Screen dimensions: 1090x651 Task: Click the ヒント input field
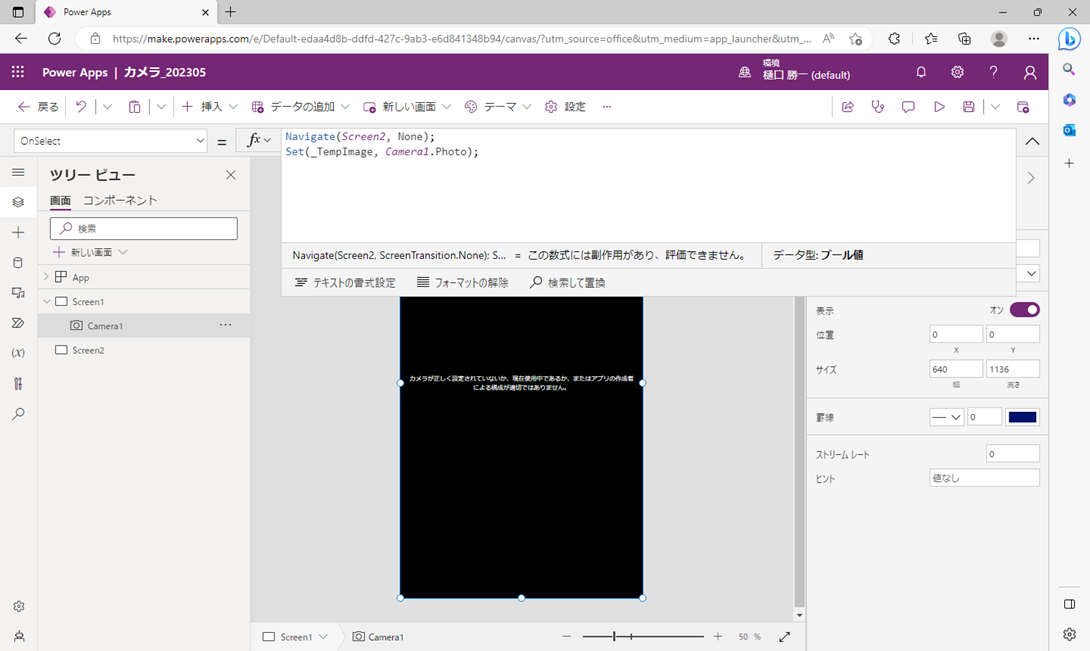coord(984,478)
